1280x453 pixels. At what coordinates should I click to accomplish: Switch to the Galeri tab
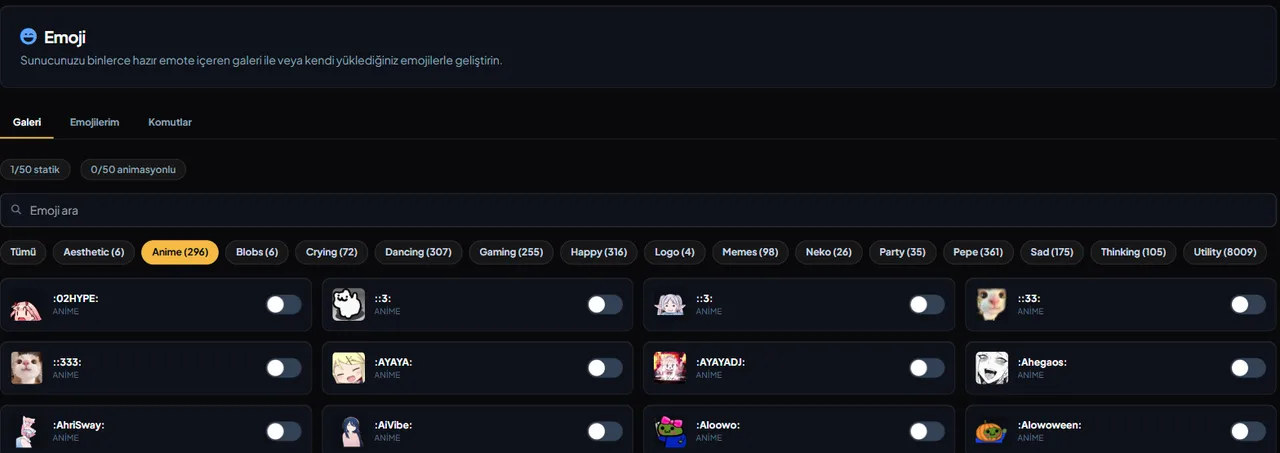coord(27,122)
